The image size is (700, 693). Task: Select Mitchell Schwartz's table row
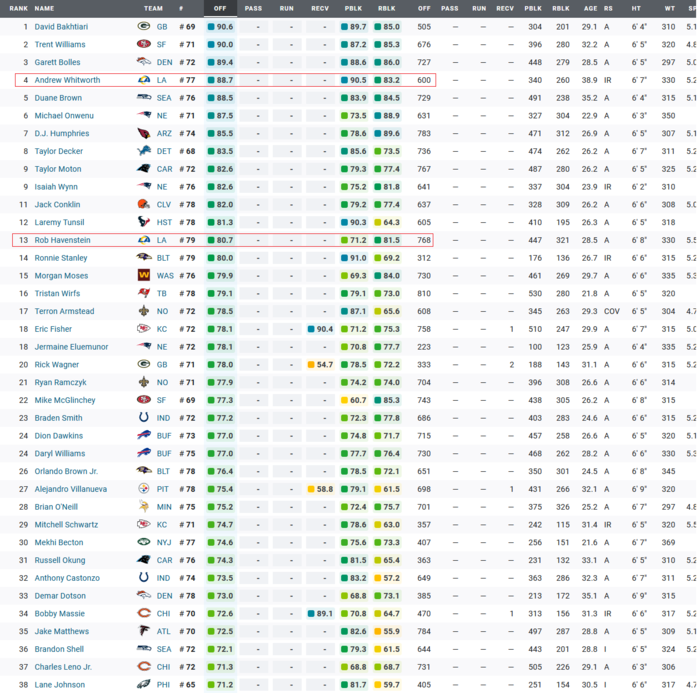tap(350, 524)
